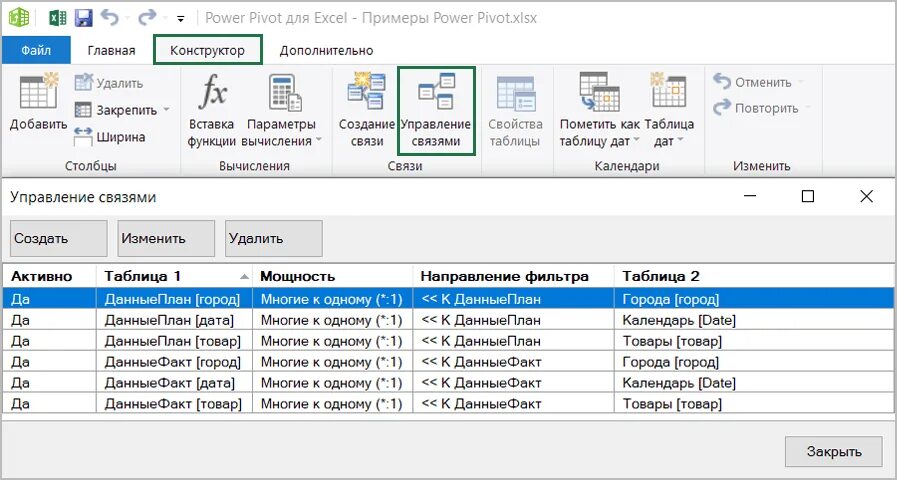Select row ДанныеПлан [дата]
This screenshot has width=897, height=480.
(448, 320)
